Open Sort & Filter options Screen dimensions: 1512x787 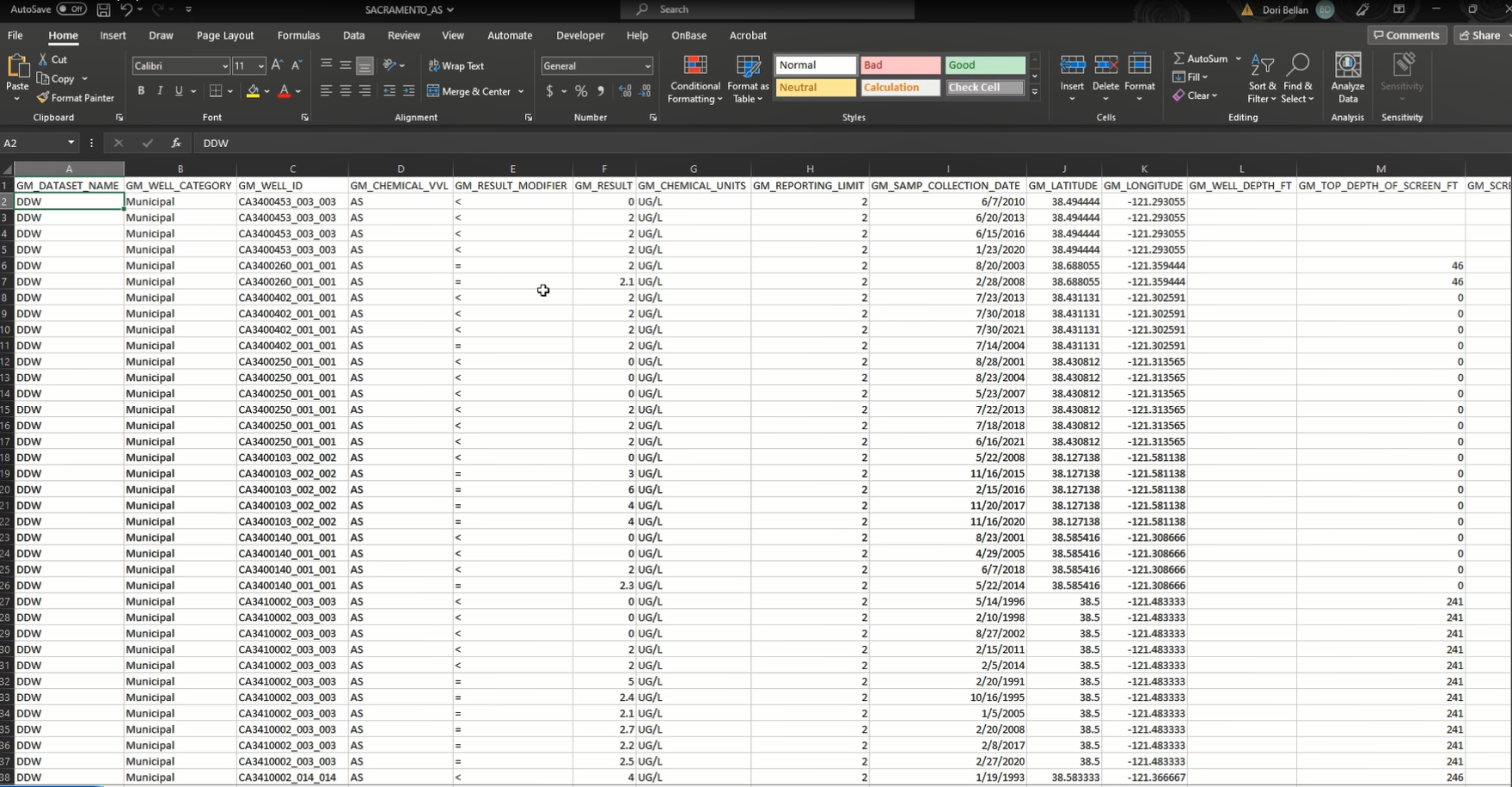[1263, 79]
